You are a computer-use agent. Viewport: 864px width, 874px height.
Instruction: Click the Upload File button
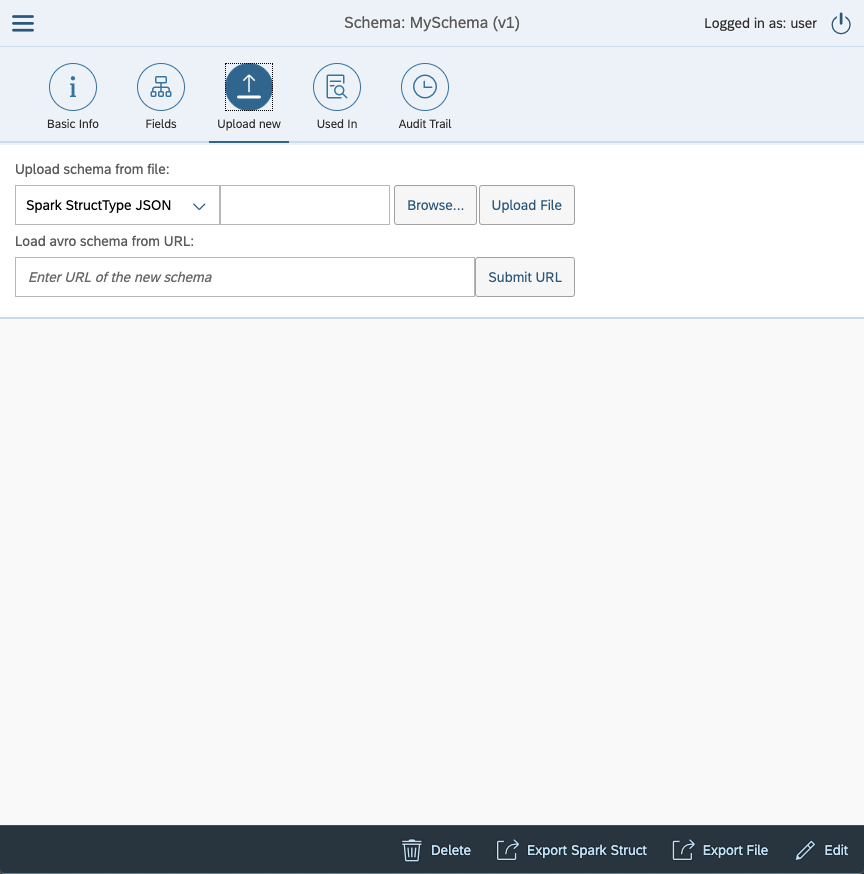(x=527, y=205)
